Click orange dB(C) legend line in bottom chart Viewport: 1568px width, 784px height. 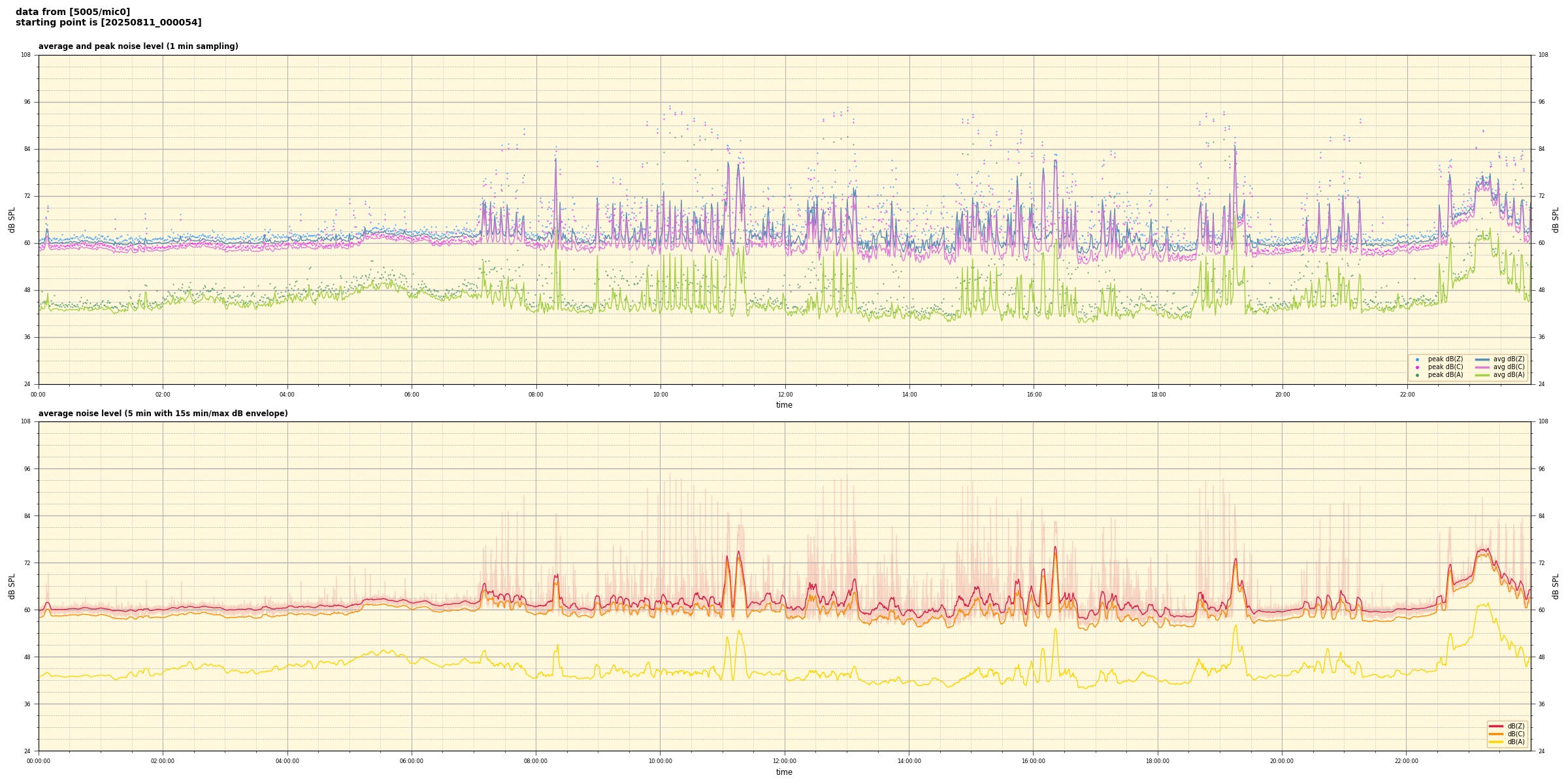(x=1496, y=734)
